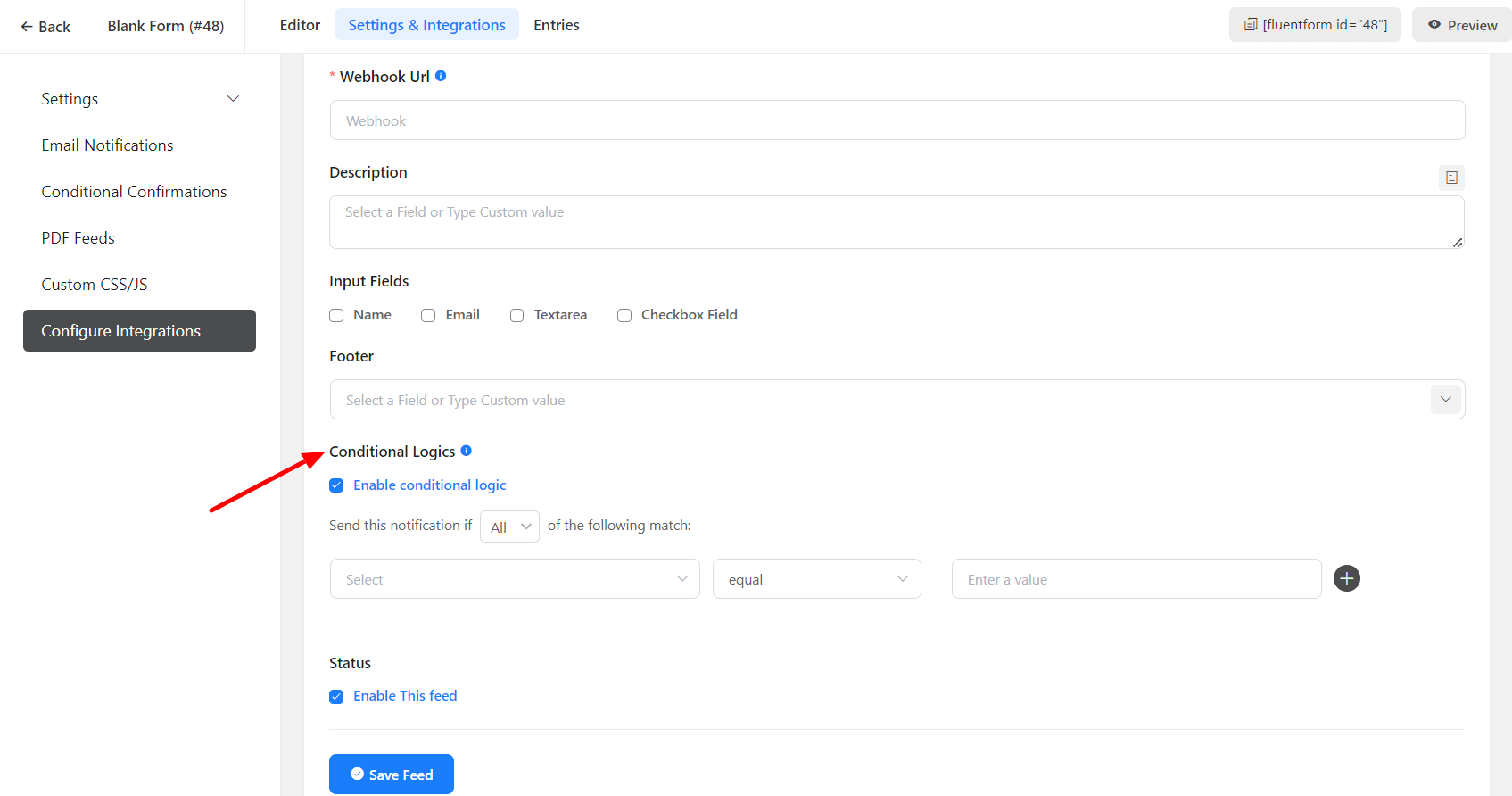Click the Back arrow button
Screen dimensions: 1512x796
[45, 27]
